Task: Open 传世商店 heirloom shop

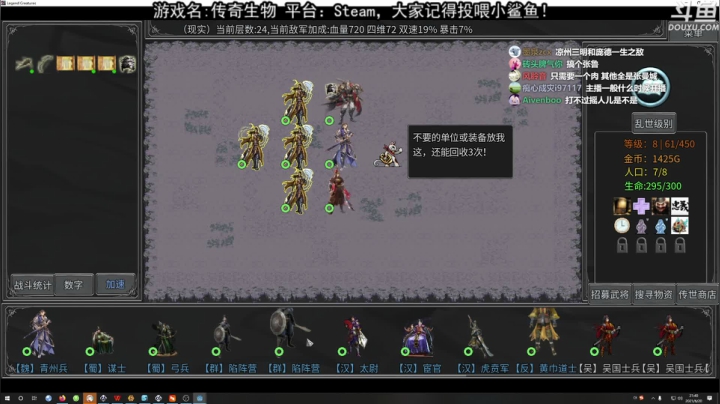Action: click(697, 295)
